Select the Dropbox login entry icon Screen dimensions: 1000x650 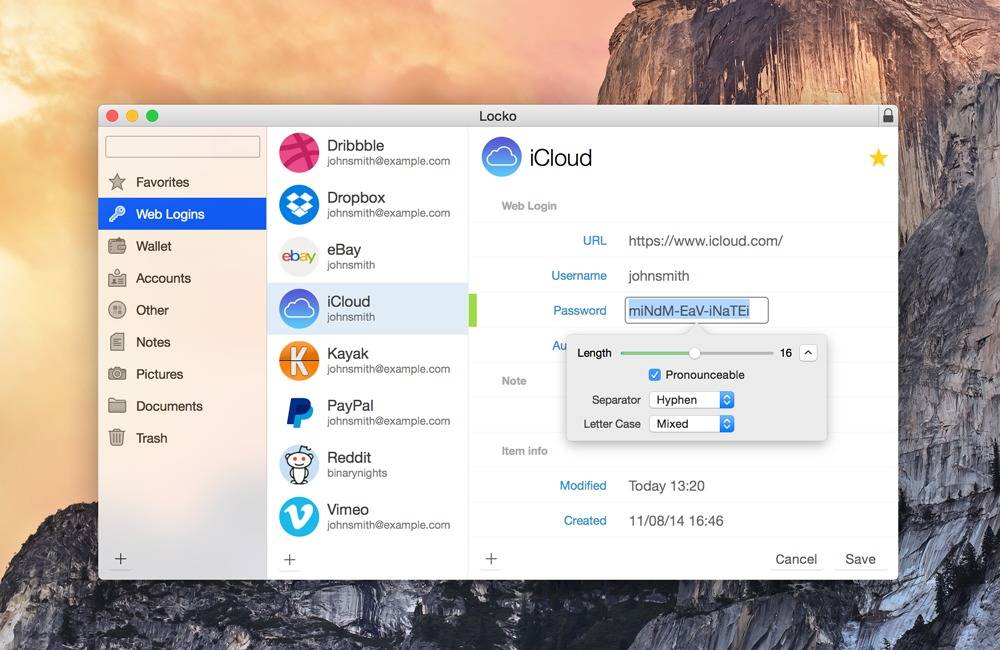pyautogui.click(x=299, y=205)
